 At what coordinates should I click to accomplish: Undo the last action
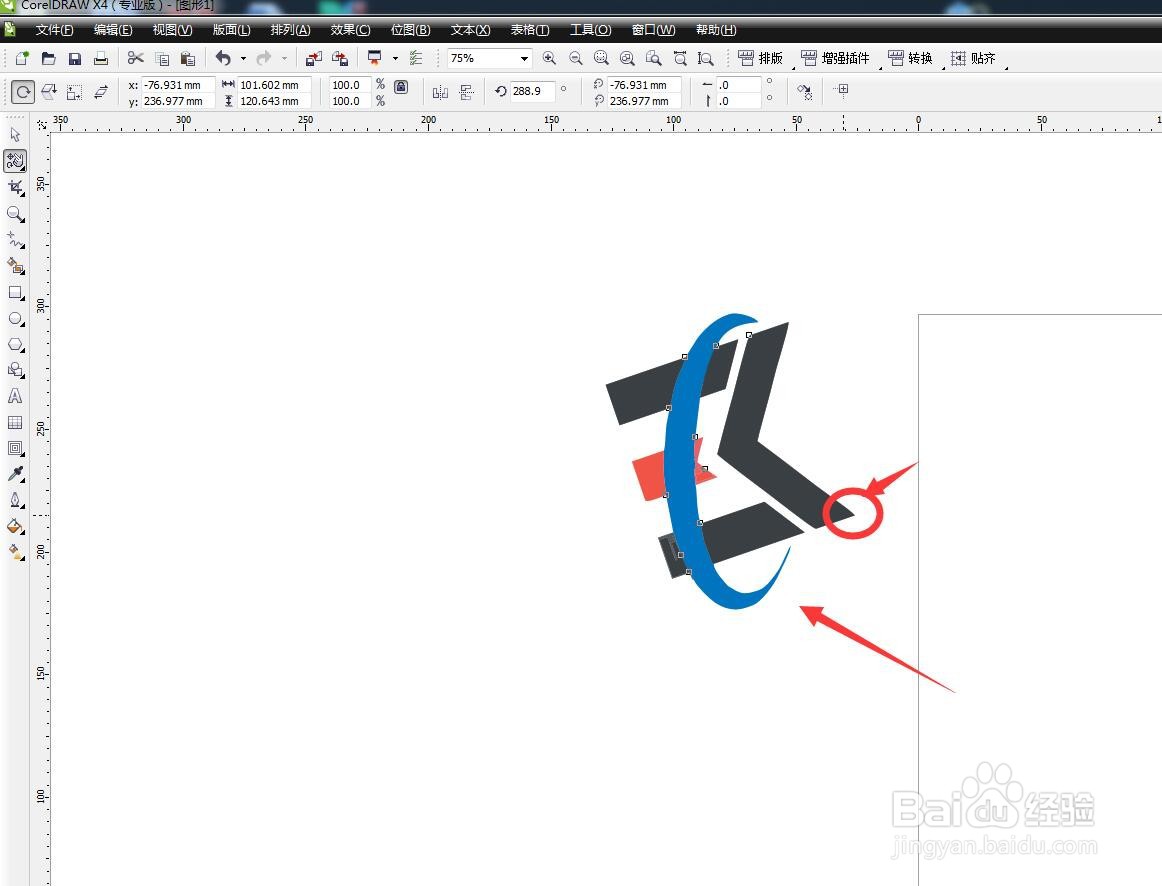(x=223, y=58)
